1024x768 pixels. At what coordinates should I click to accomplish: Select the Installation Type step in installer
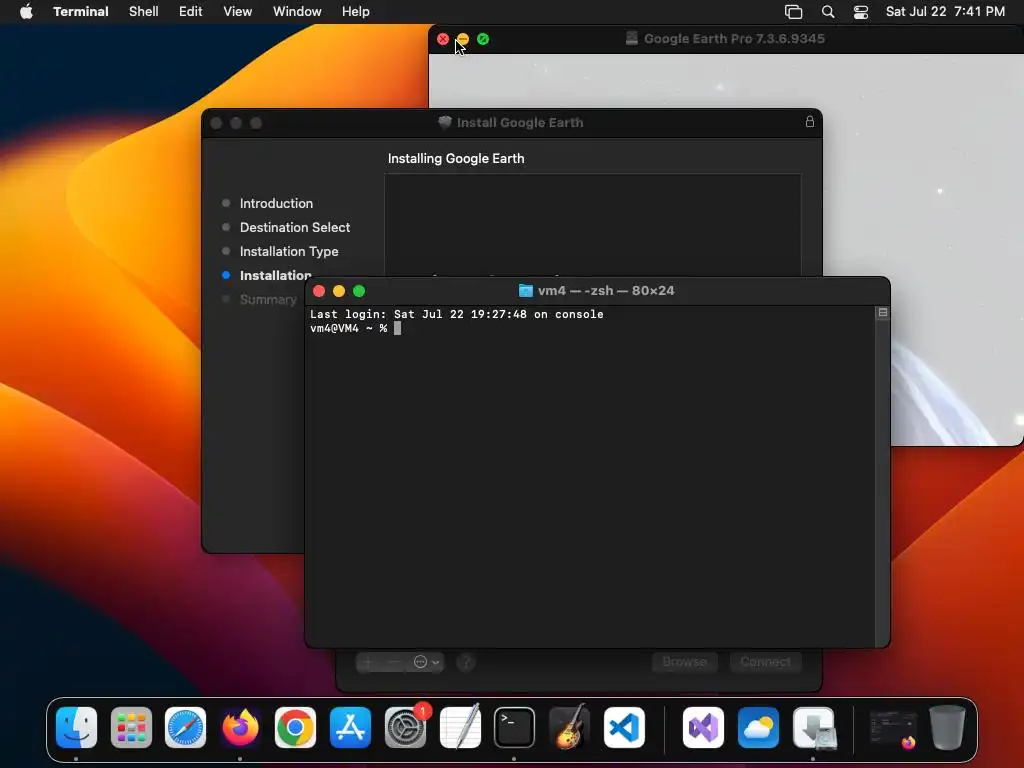(289, 251)
